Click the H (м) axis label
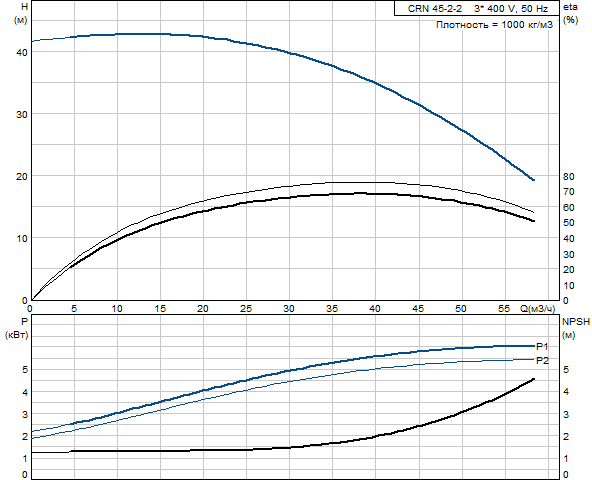The image size is (592, 480). [20, 13]
